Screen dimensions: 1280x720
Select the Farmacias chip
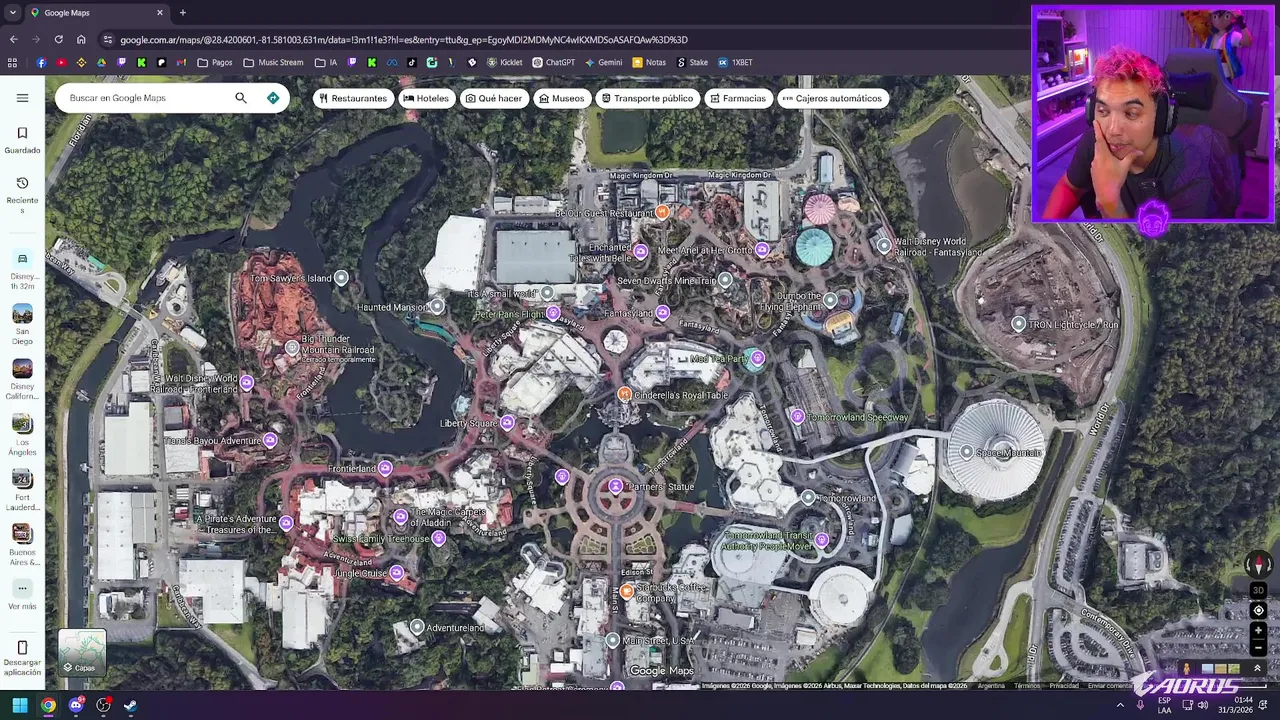pyautogui.click(x=737, y=98)
